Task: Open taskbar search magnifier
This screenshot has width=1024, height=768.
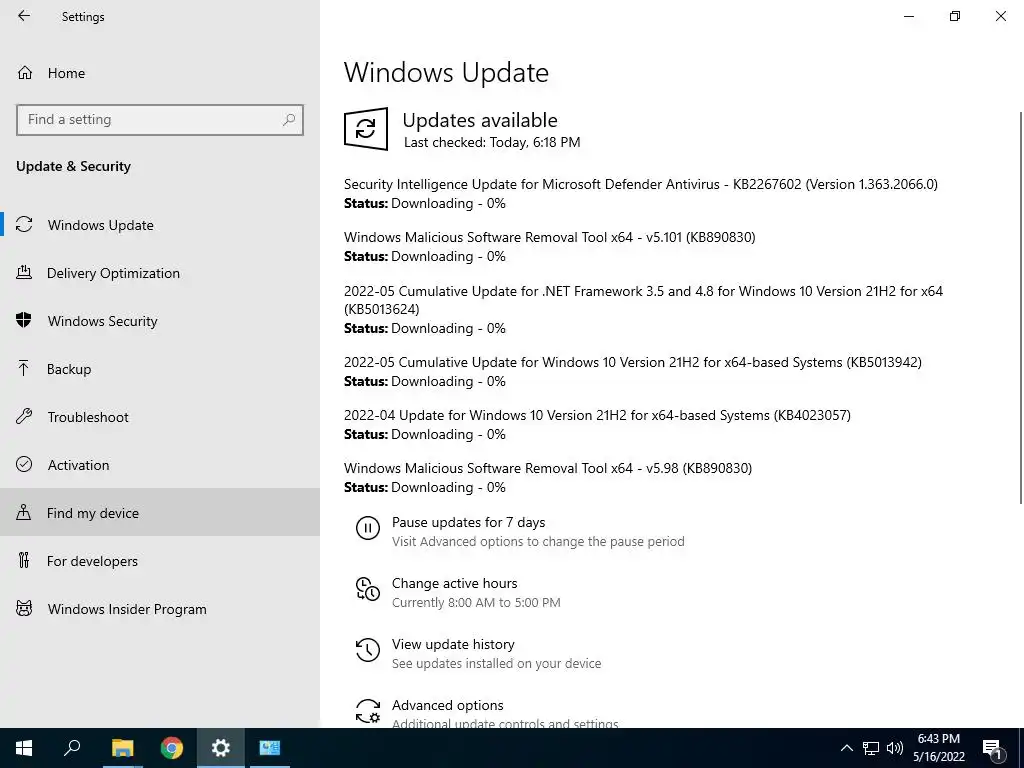Action: point(72,748)
